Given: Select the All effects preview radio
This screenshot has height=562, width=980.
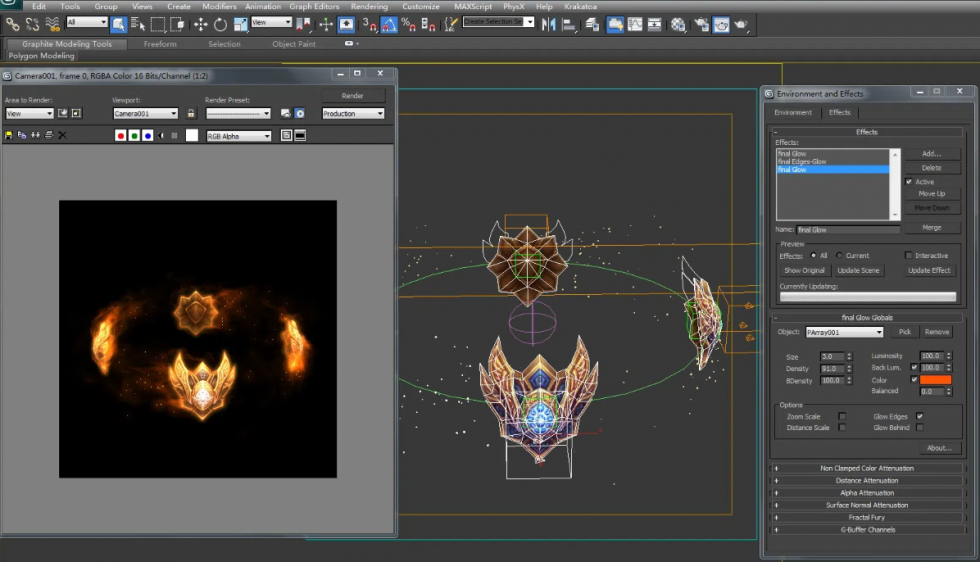Looking at the screenshot, I should click(813, 255).
